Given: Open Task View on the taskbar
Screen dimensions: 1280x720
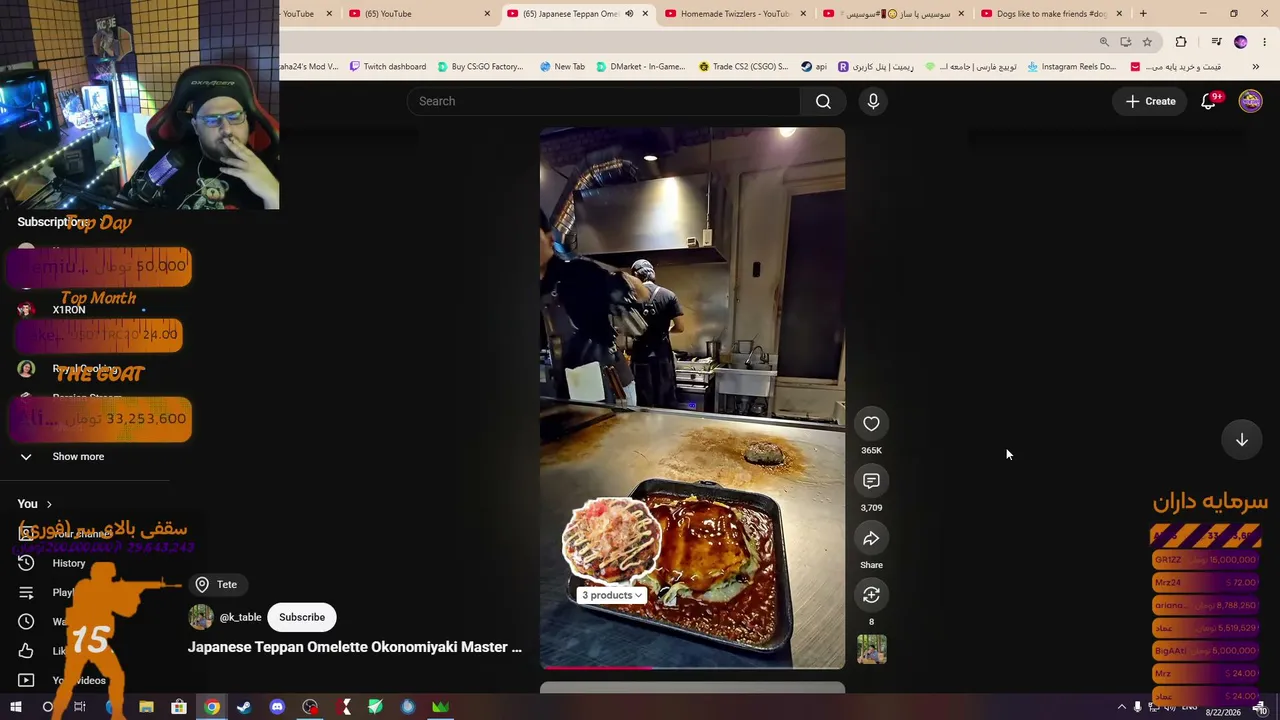Looking at the screenshot, I should click(x=80, y=707).
